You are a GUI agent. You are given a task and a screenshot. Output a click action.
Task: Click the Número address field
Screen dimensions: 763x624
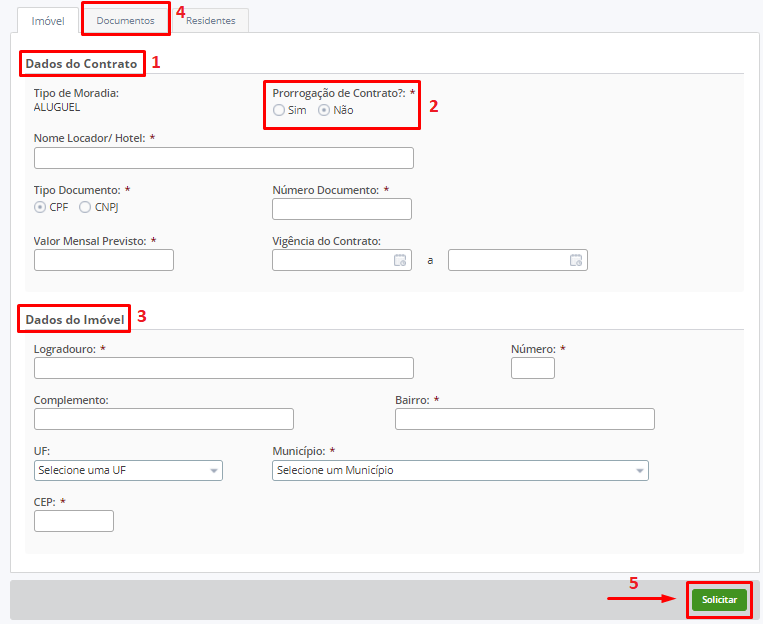[532, 368]
